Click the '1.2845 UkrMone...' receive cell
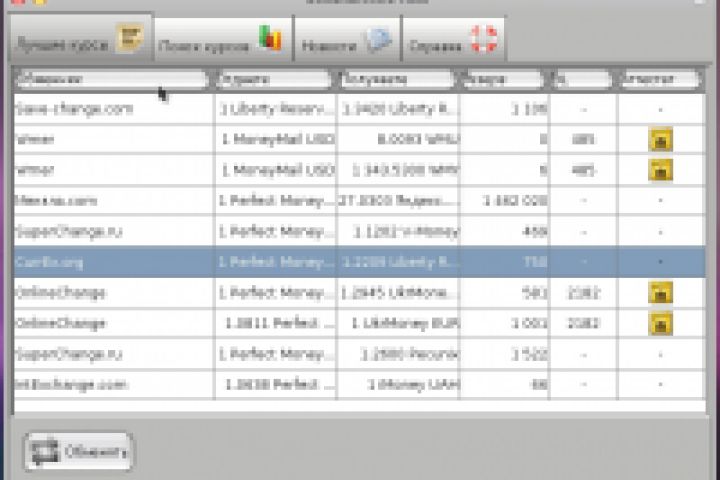Screen dimensions: 720x480 (x=398, y=293)
